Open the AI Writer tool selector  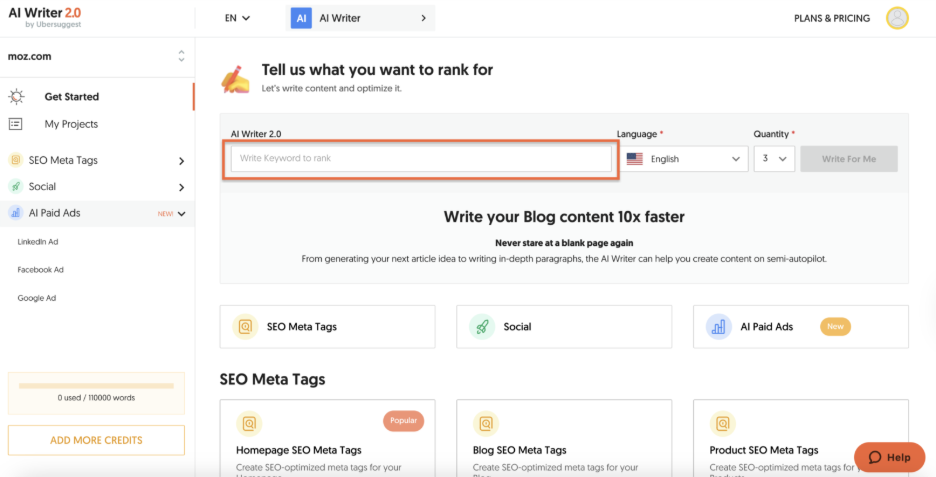coord(361,19)
